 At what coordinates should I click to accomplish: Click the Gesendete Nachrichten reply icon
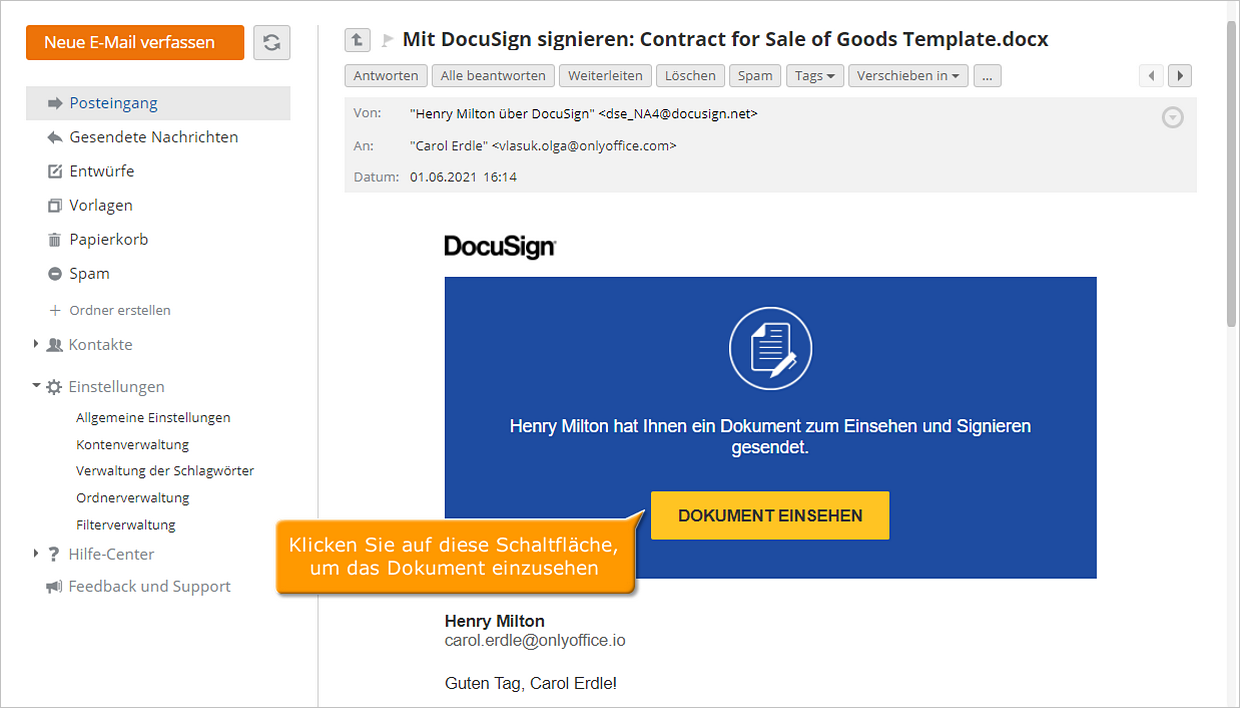pos(55,137)
